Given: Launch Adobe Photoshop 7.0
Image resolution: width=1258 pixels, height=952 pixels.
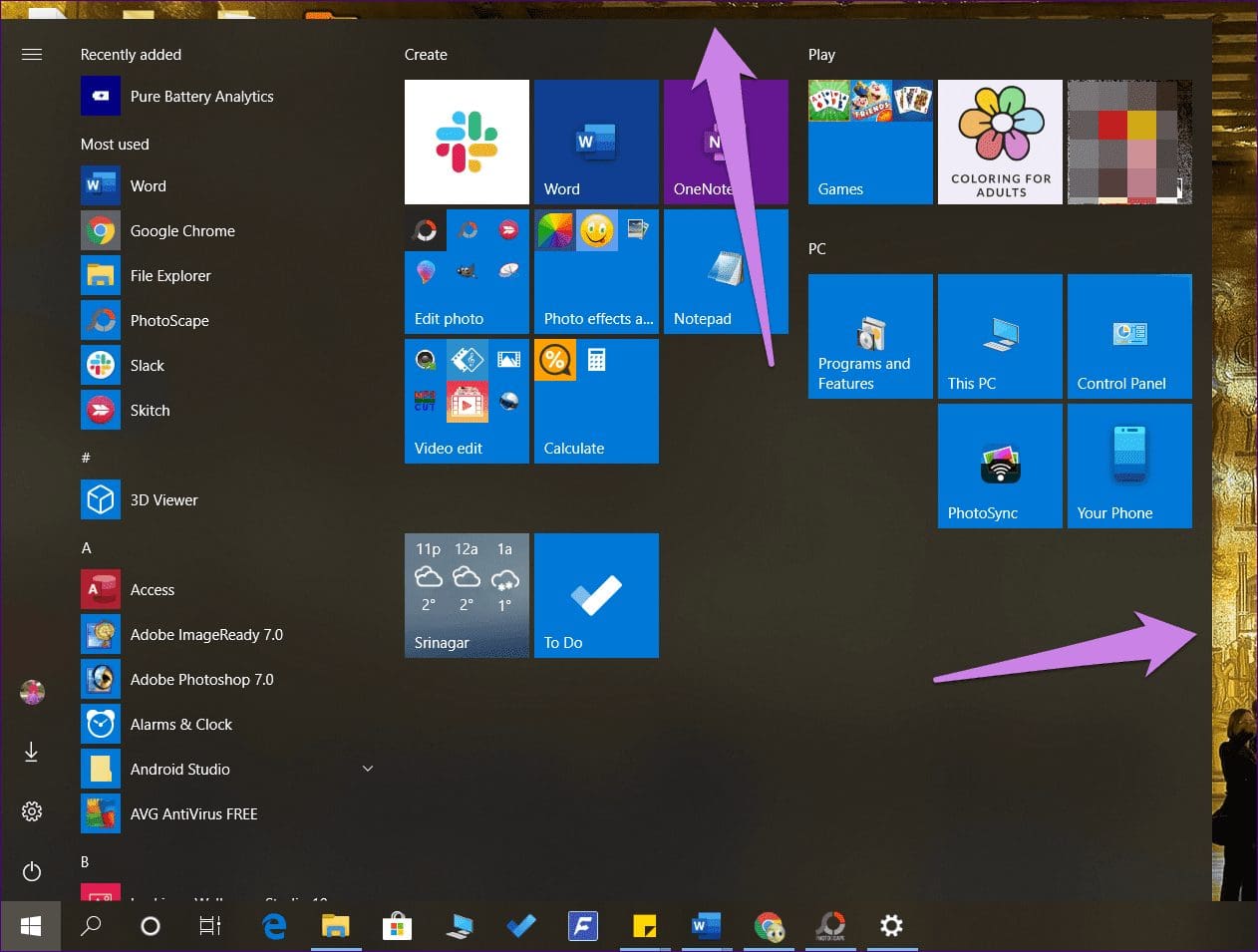Looking at the screenshot, I should coord(228,680).
